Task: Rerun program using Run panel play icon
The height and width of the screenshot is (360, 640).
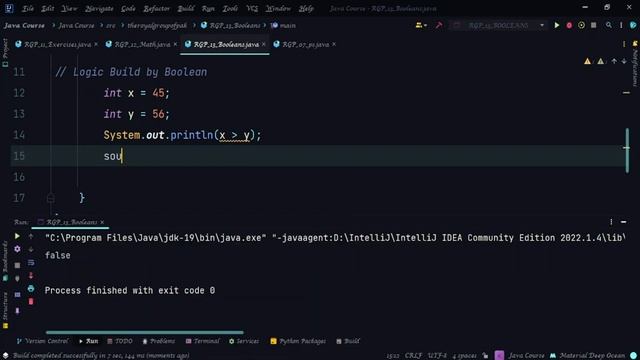Action: [17, 236]
